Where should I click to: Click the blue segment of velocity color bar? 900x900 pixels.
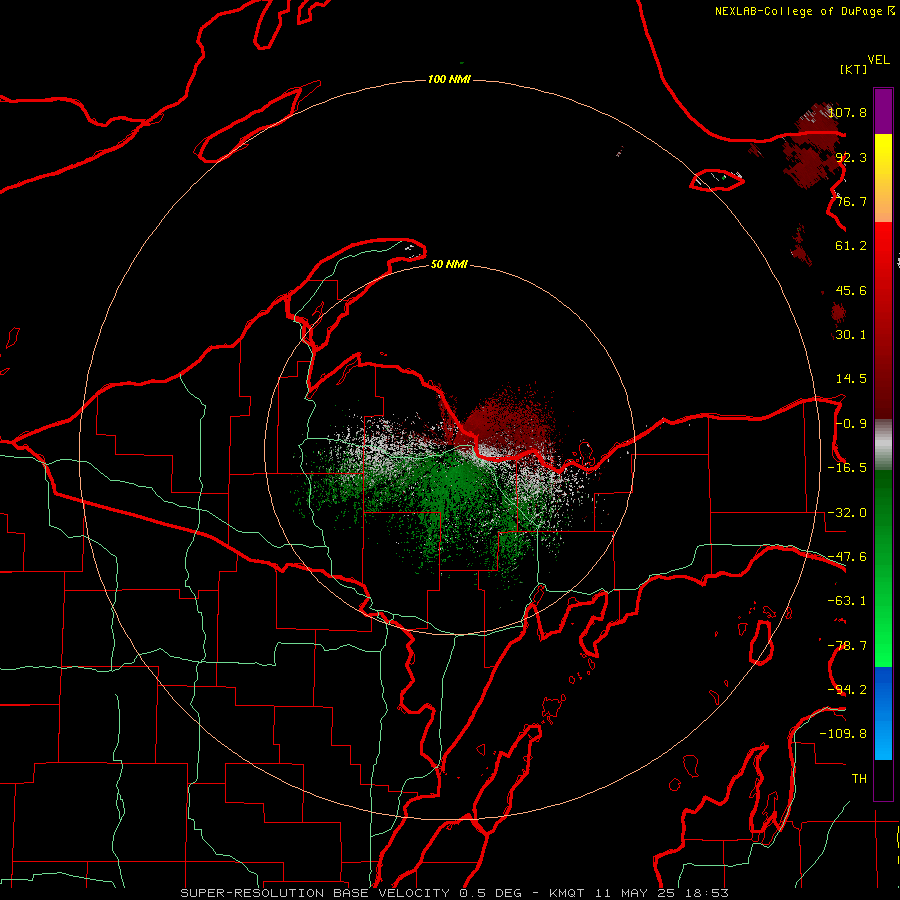(x=883, y=713)
